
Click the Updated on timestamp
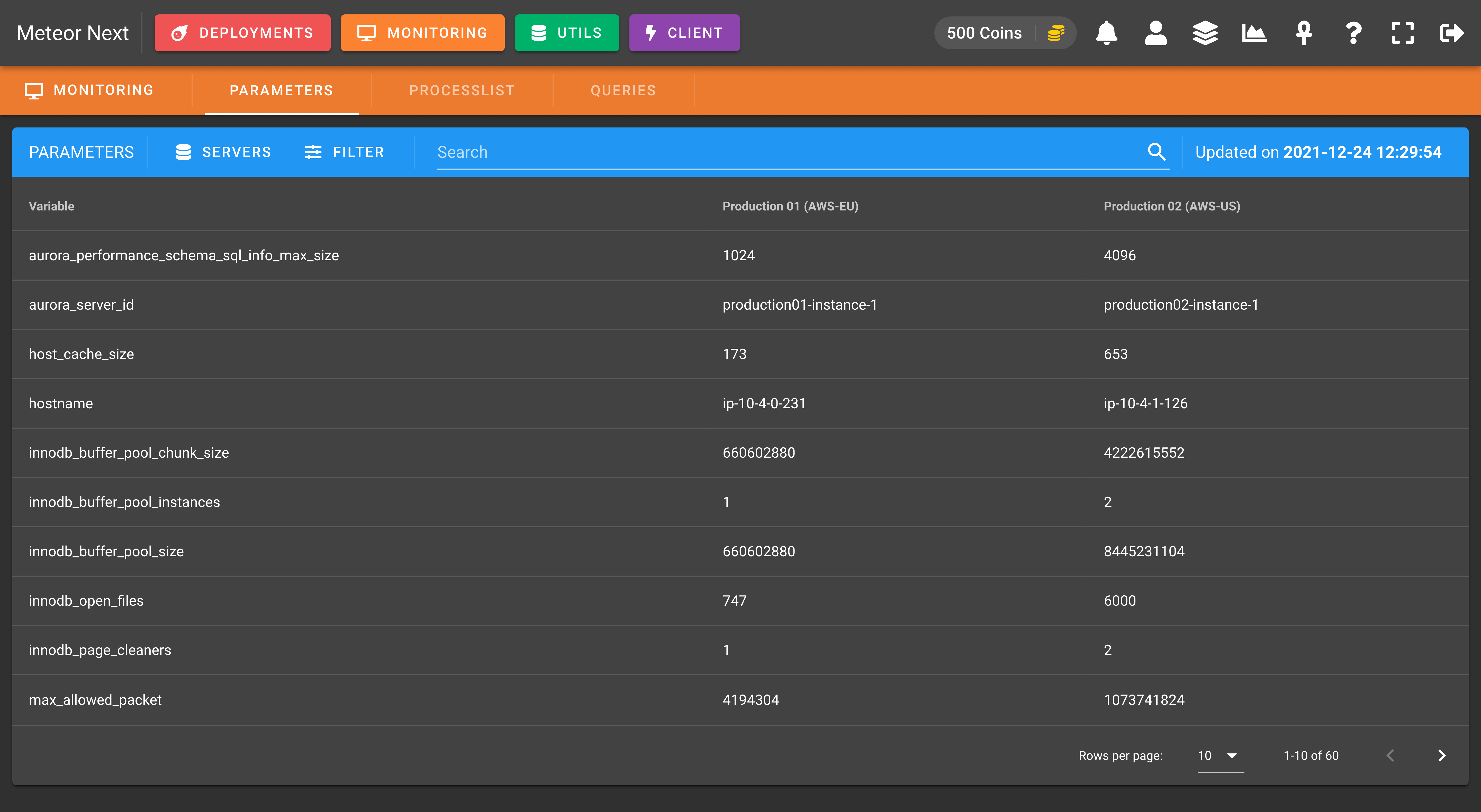[x=1318, y=152]
